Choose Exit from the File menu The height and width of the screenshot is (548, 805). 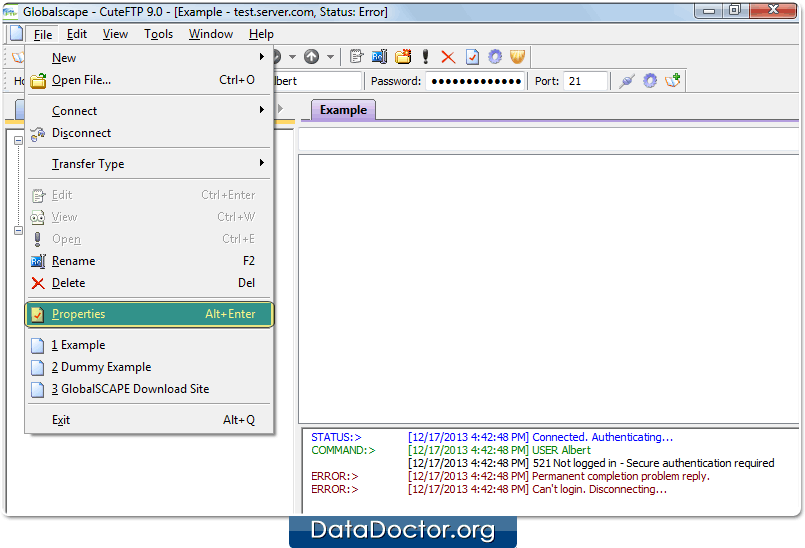[x=149, y=420]
